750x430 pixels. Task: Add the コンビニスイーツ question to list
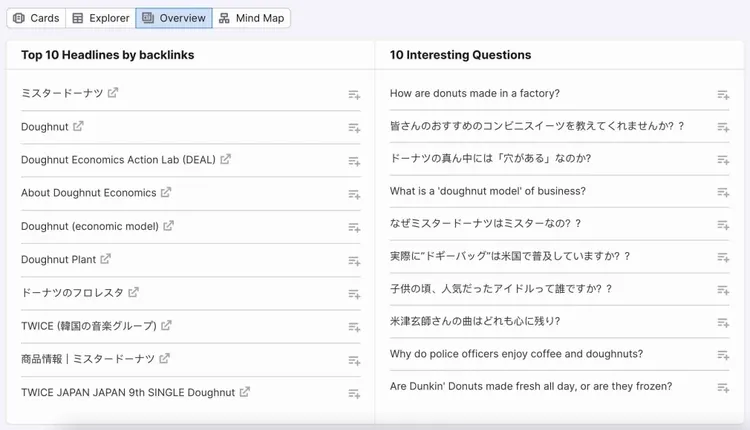723,127
